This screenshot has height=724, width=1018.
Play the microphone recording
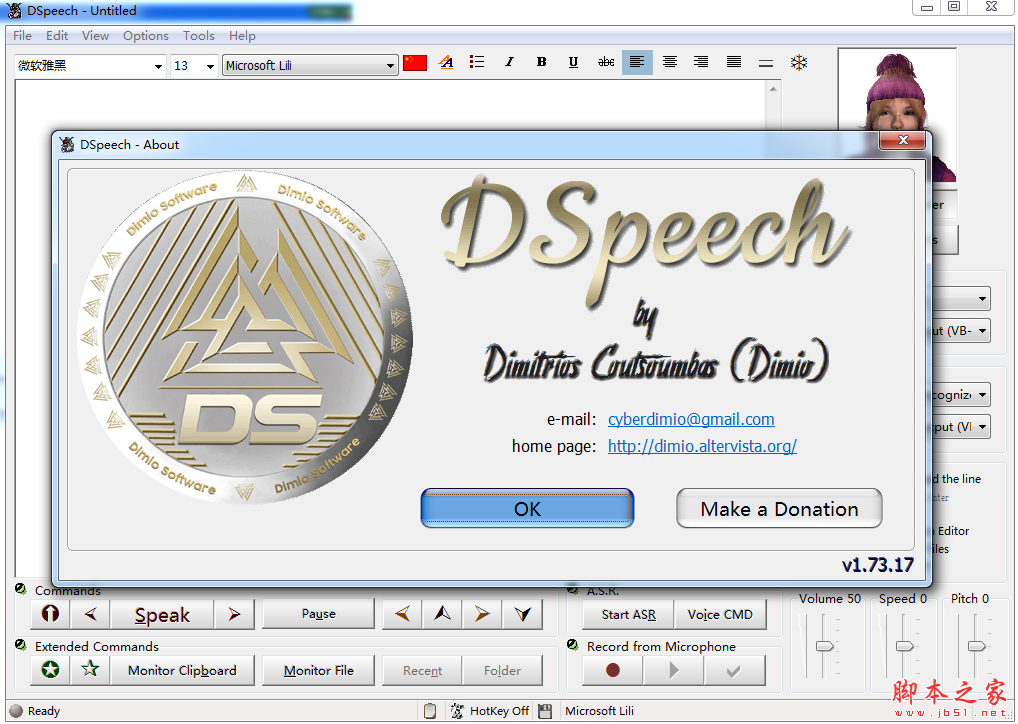(x=673, y=670)
